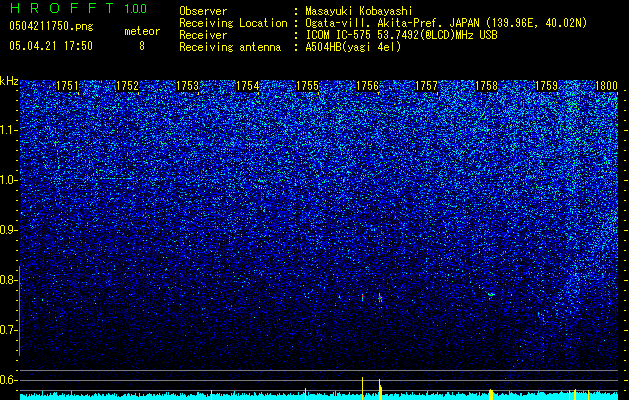This screenshot has width=629, height=400.
Task: Click the 1753 time marker
Action: [x=187, y=86]
